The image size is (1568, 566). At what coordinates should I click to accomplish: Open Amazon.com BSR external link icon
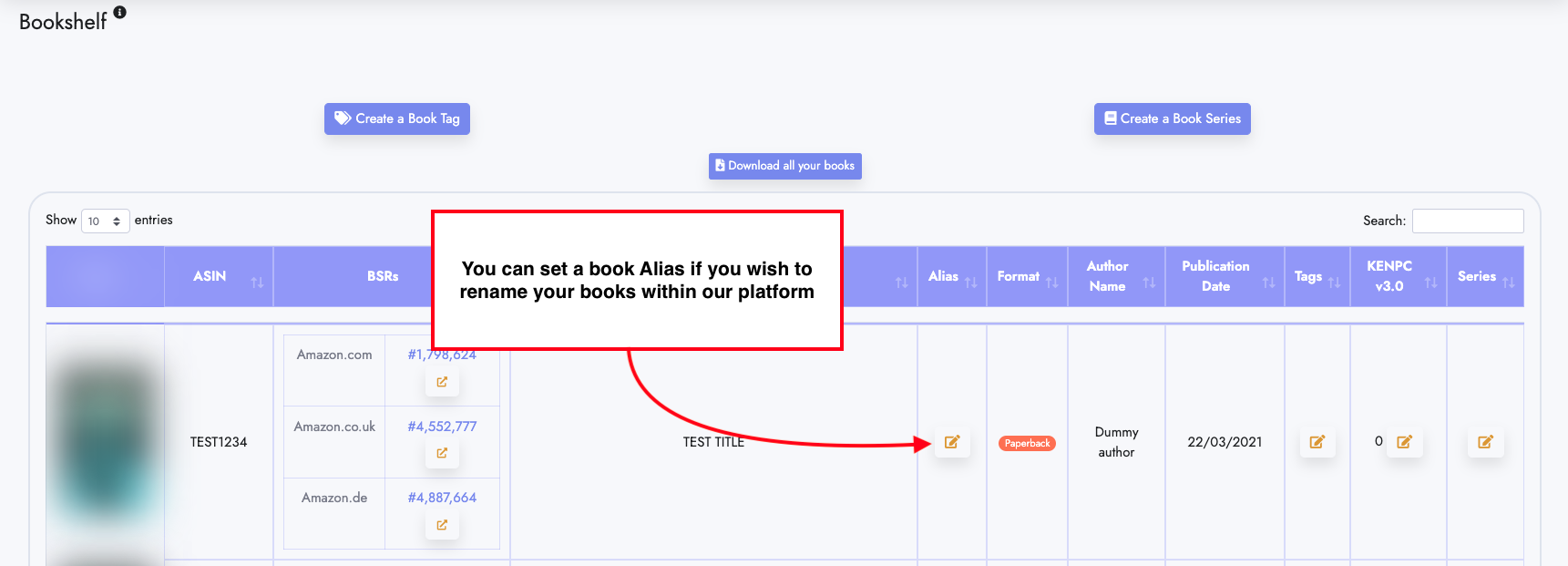pyautogui.click(x=442, y=382)
